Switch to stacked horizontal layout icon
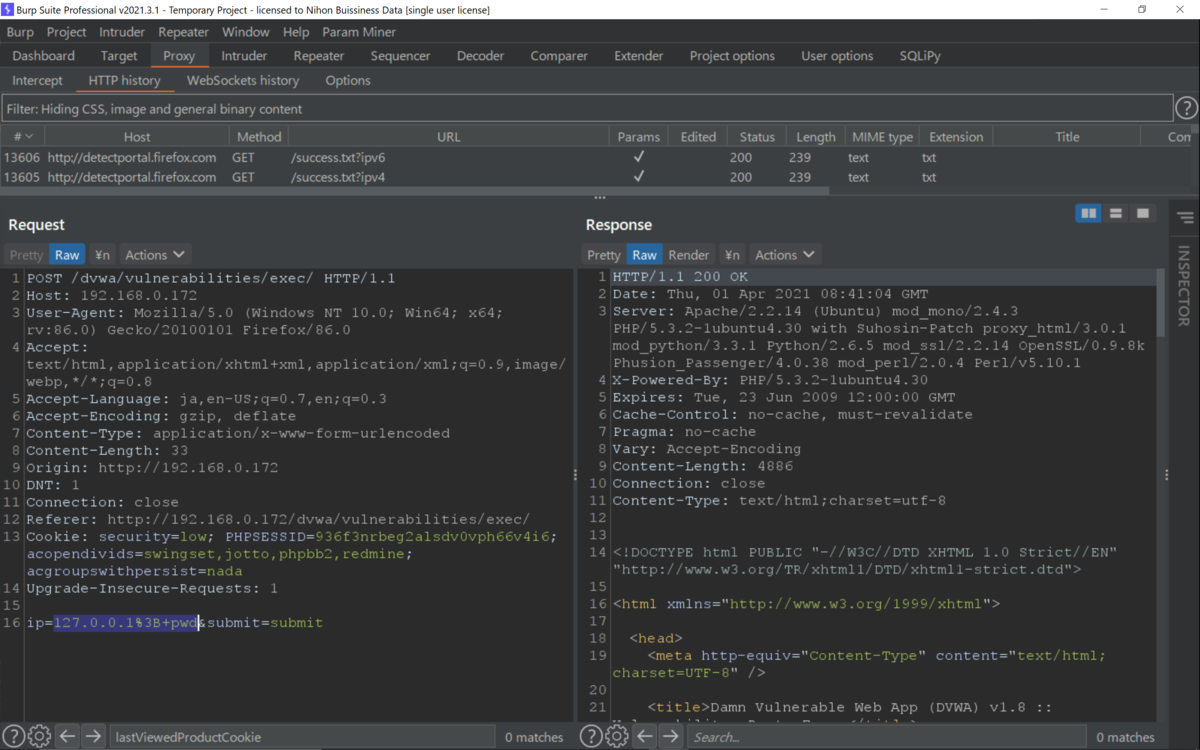 click(1116, 213)
